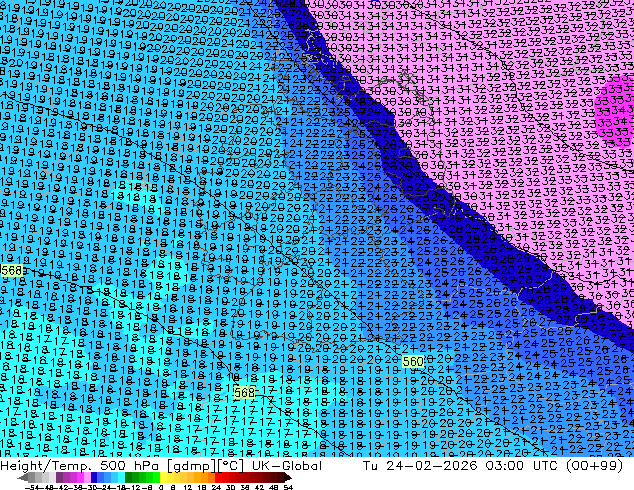The height and width of the screenshot is (490, 634).
Task: Click the yellow swatch in the legend
Action: pyautogui.click(x=163, y=478)
